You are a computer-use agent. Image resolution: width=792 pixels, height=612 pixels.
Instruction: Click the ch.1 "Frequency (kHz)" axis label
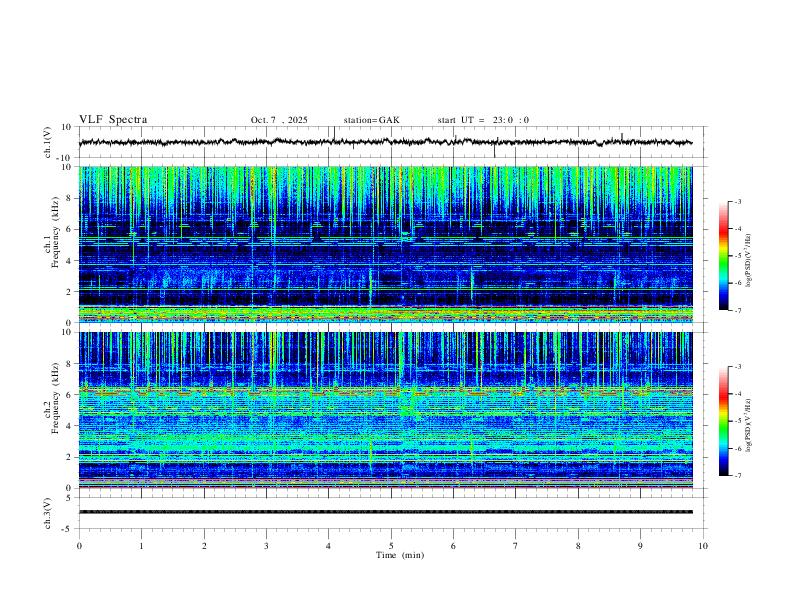55,233
